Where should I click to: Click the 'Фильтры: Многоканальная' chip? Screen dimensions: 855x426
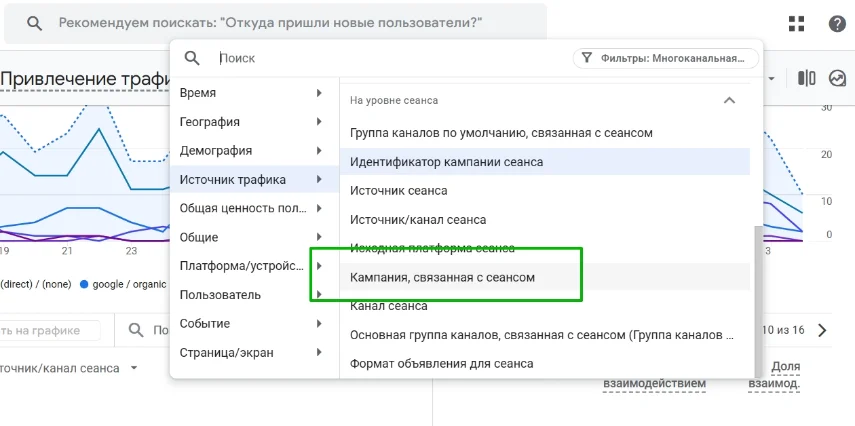point(666,59)
